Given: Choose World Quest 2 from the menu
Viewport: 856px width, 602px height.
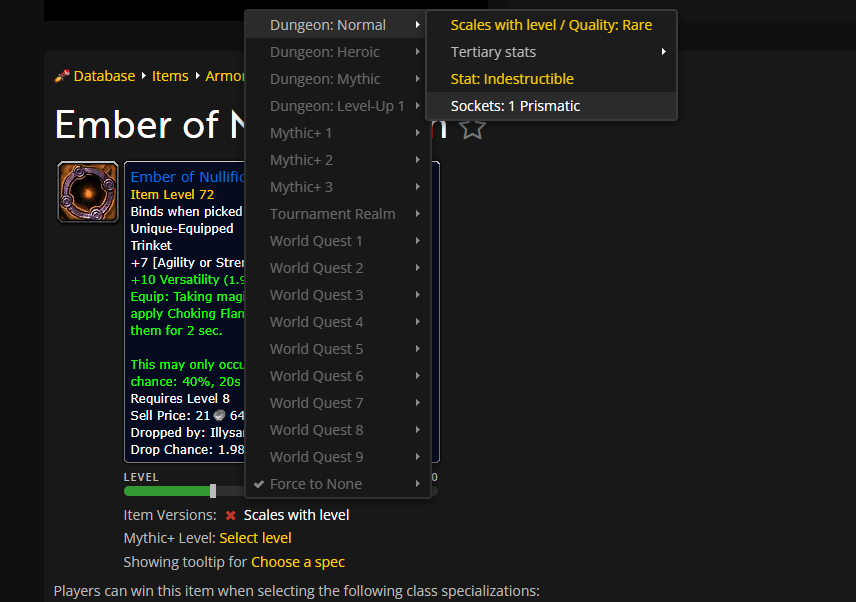Looking at the screenshot, I should pyautogui.click(x=338, y=268).
